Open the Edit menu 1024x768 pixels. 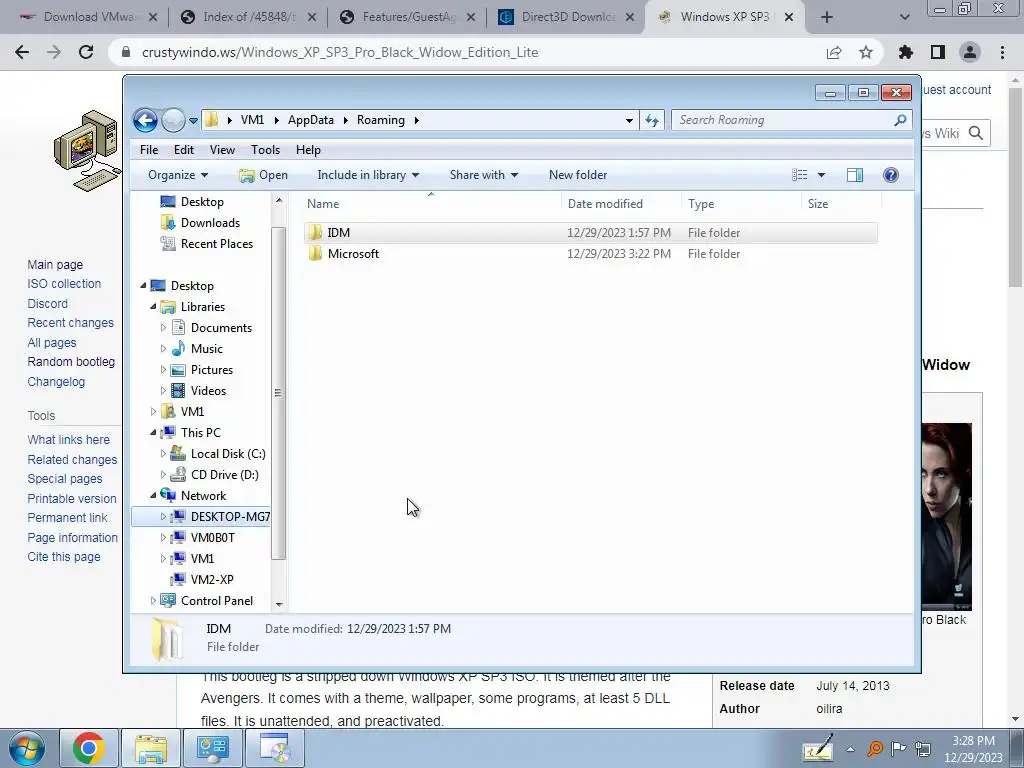pos(184,150)
